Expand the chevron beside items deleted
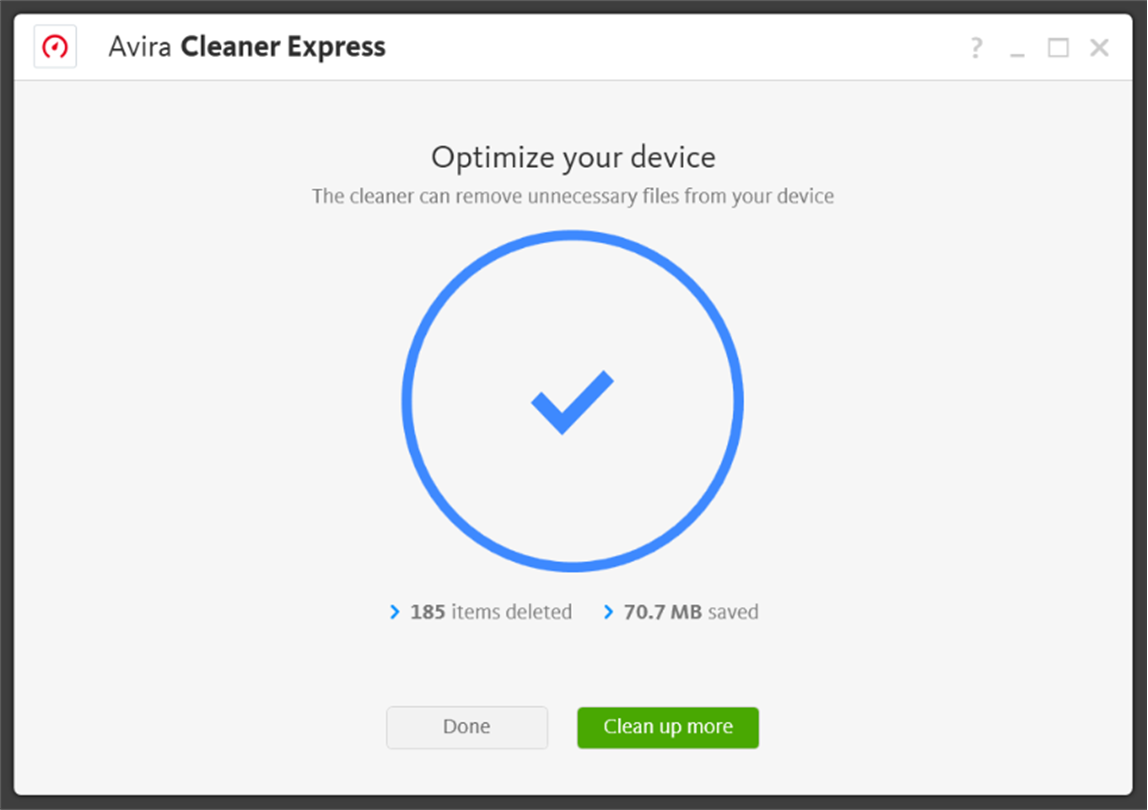 coord(394,612)
